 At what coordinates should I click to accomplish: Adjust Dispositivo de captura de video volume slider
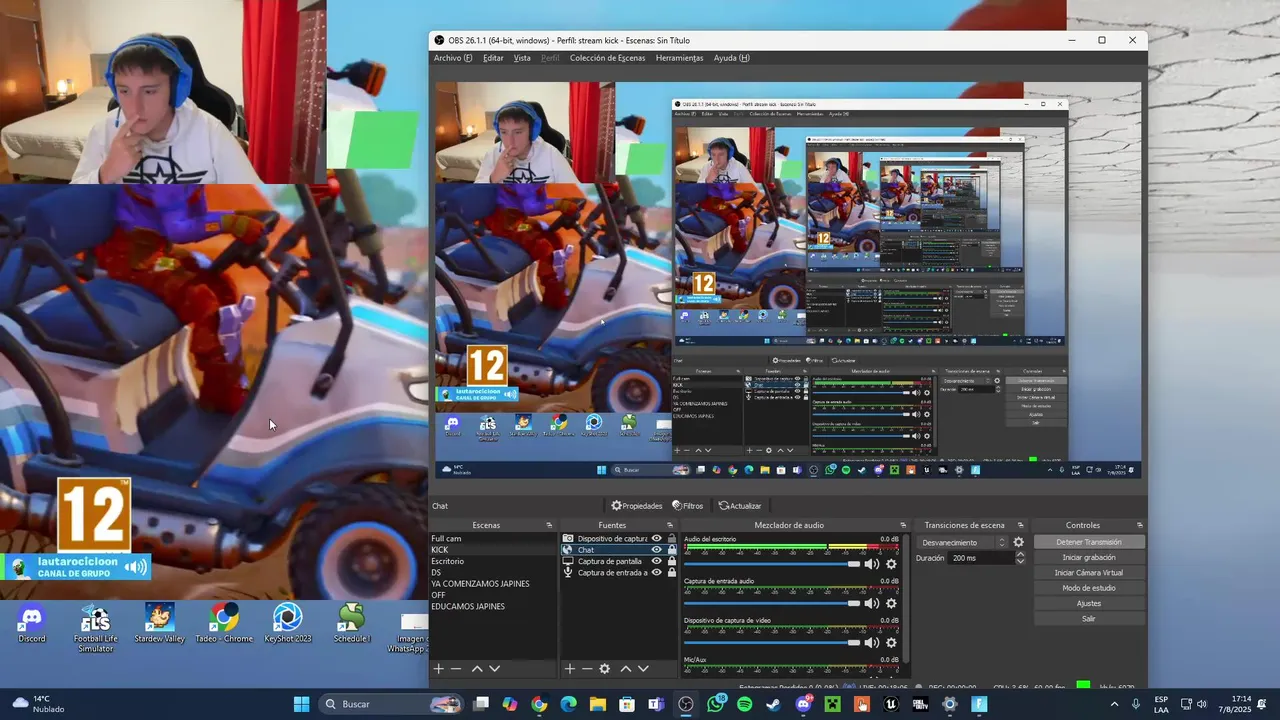(772, 642)
